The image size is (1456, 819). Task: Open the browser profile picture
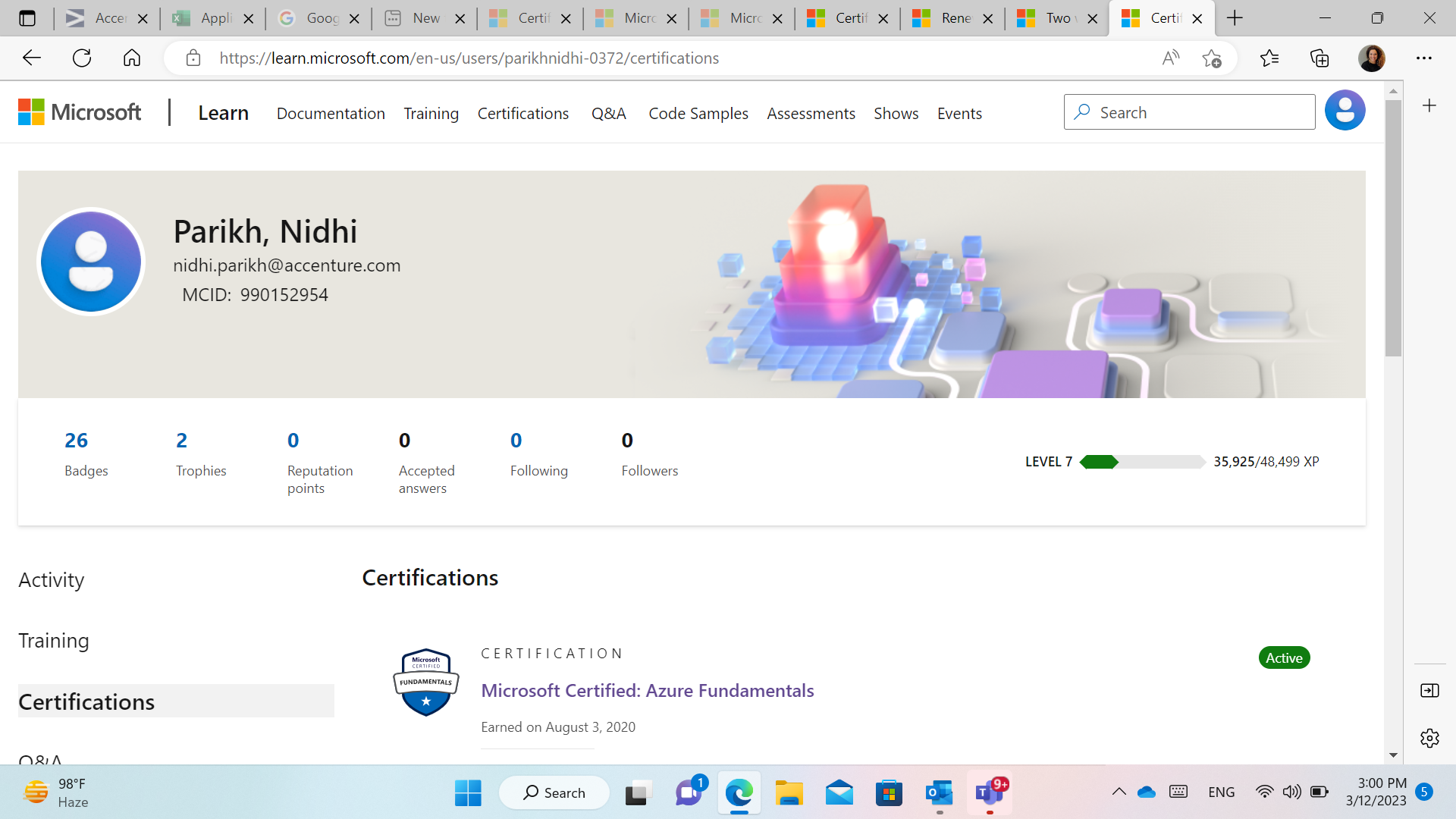click(x=1372, y=58)
